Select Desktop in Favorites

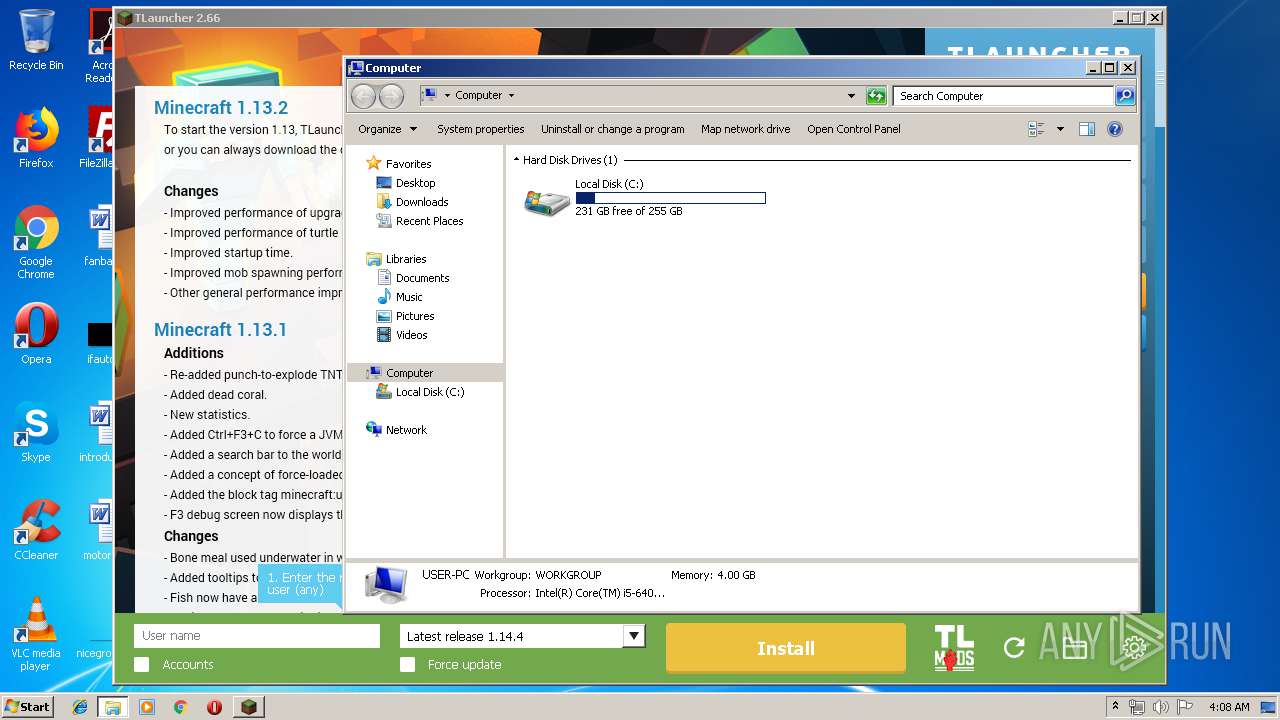(x=415, y=183)
